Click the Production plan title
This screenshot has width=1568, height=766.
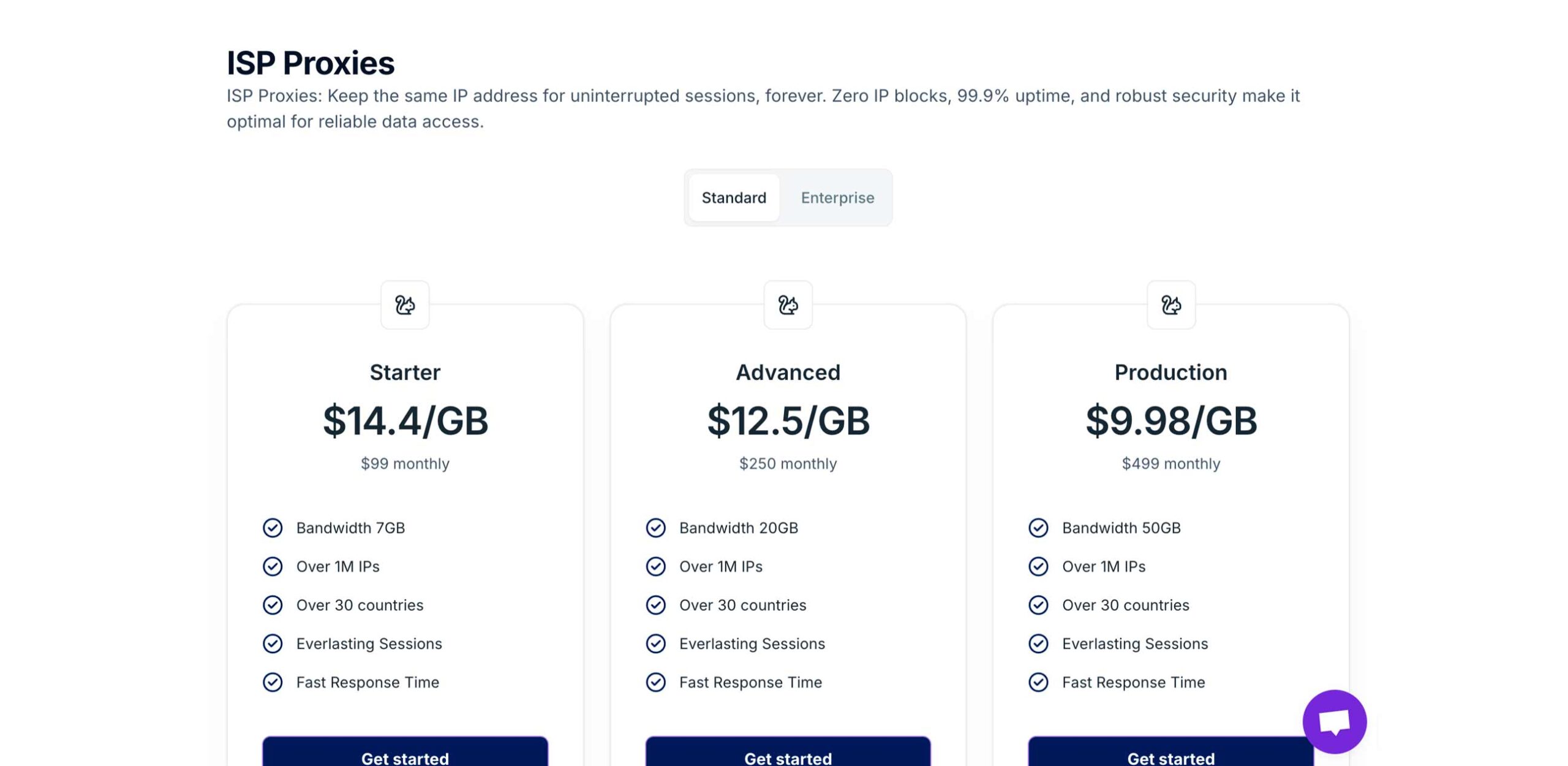coord(1170,372)
